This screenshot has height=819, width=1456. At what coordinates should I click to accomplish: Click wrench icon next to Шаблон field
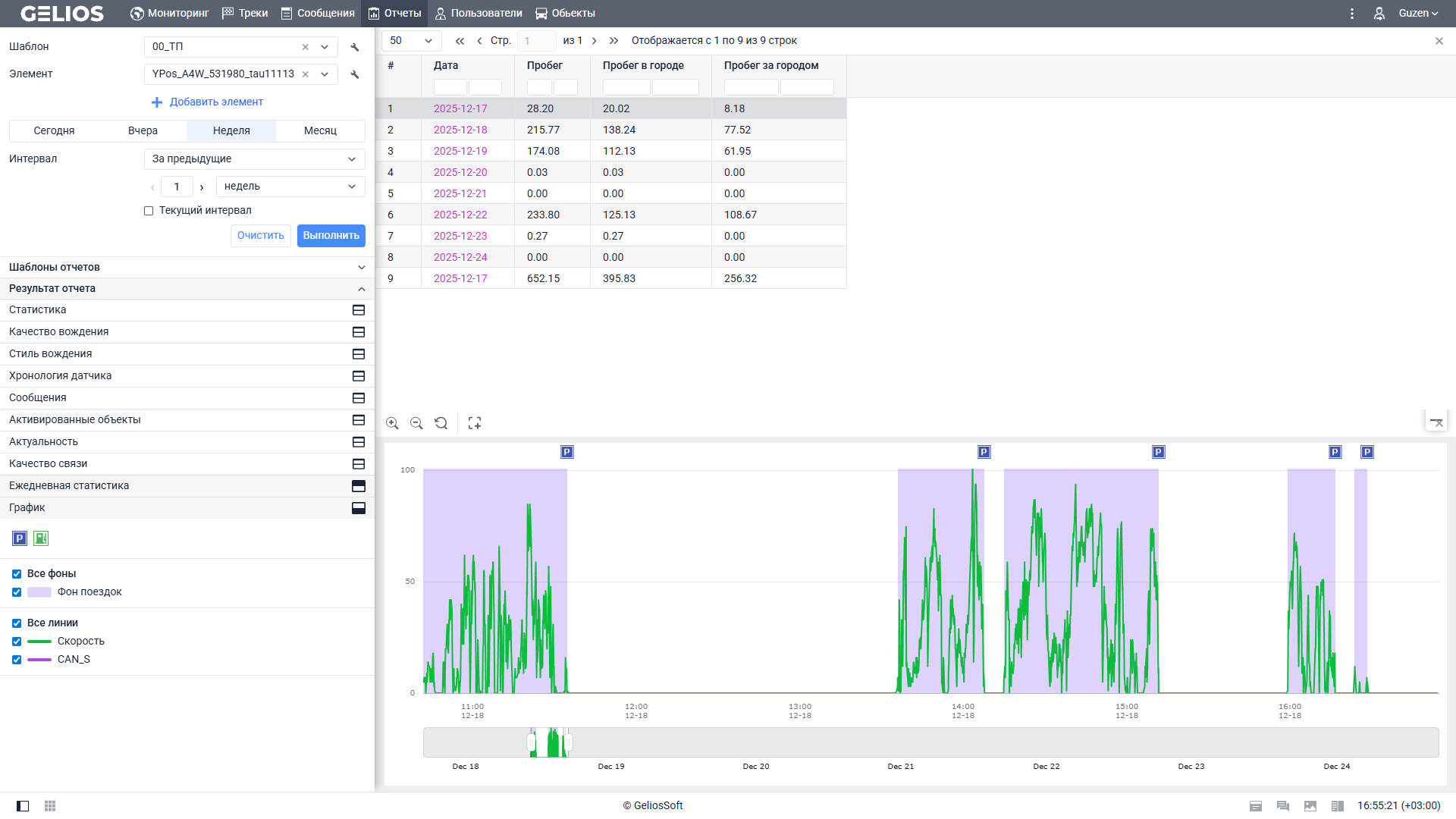pyautogui.click(x=354, y=47)
